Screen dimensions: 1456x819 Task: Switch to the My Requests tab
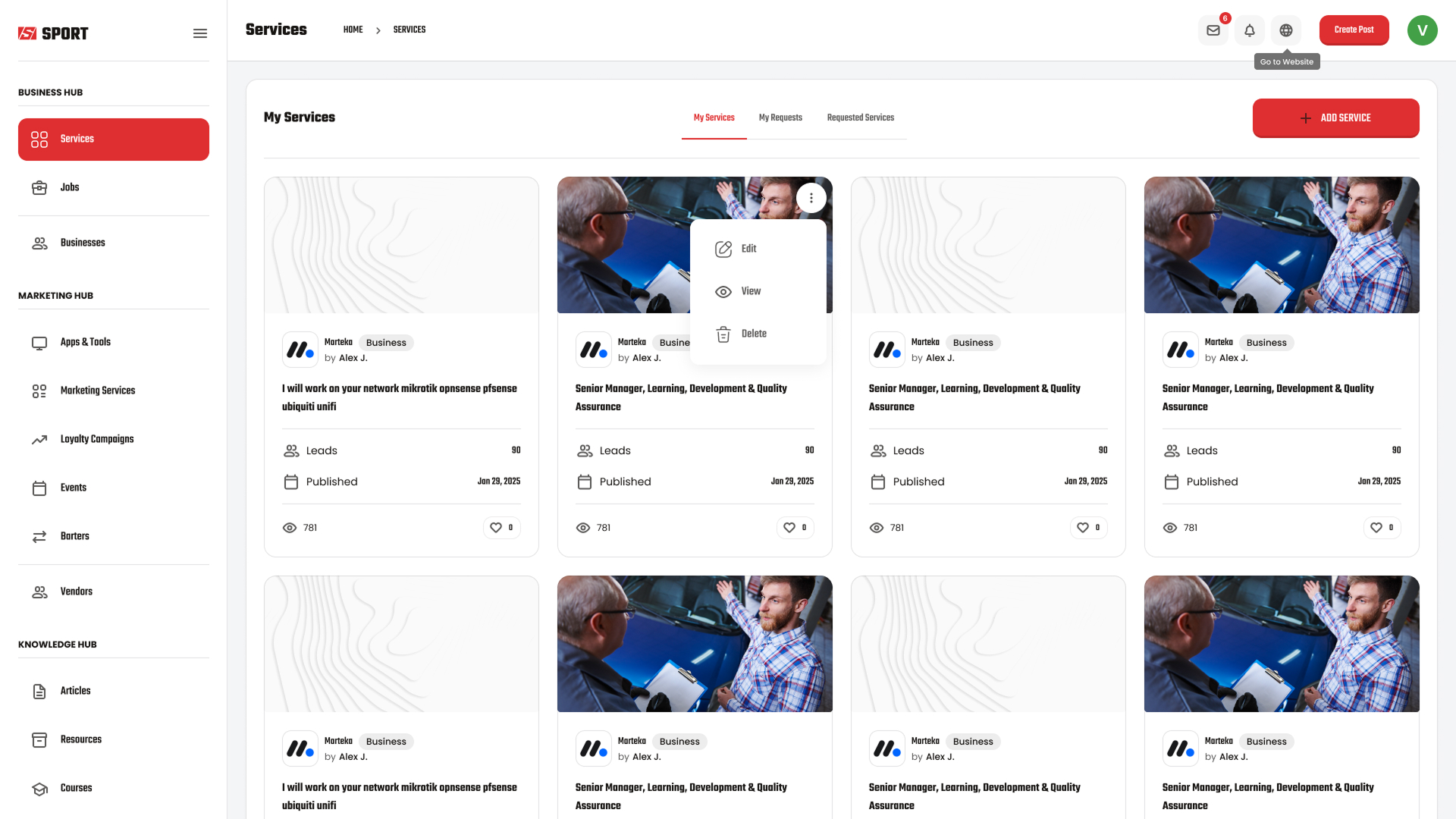780,118
